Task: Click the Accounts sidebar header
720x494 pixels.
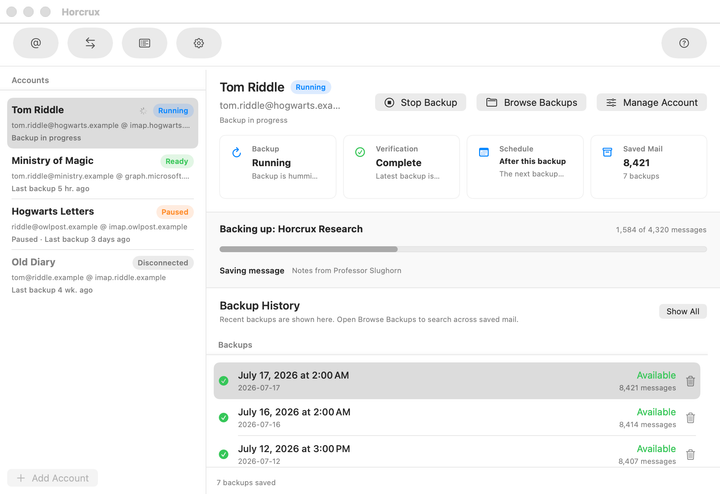Action: [30, 80]
